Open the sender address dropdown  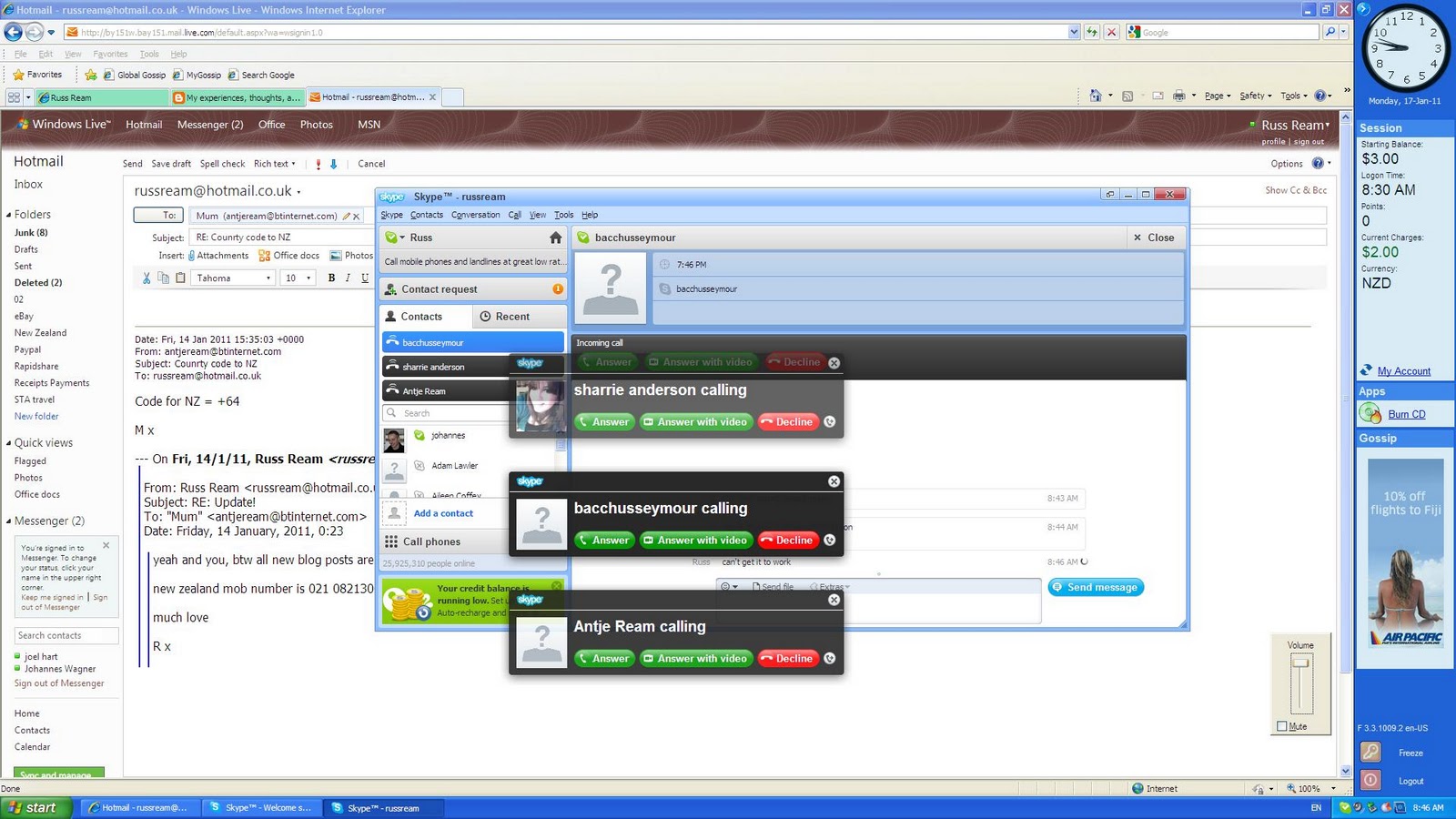(x=298, y=192)
